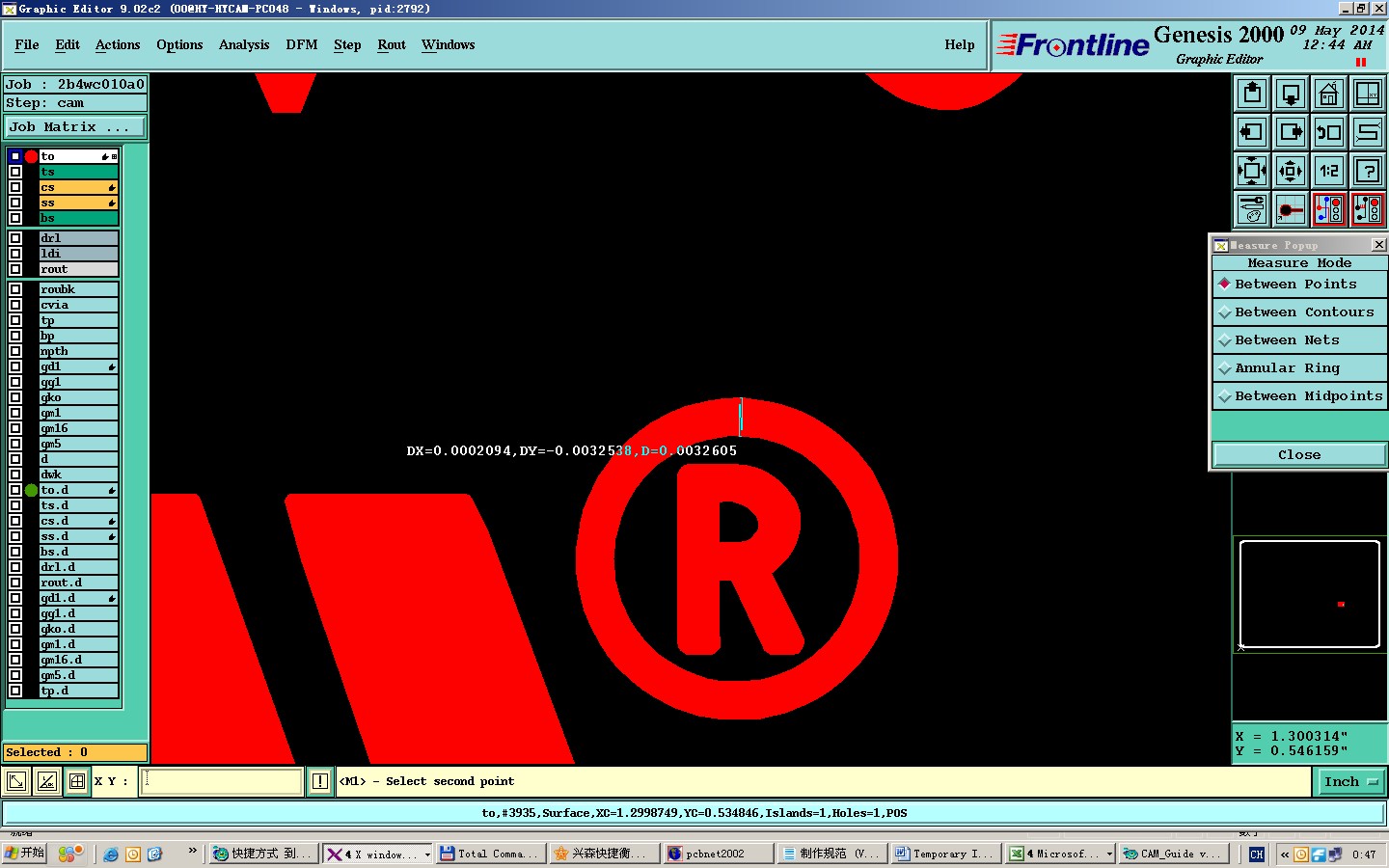Toggle checkbox for layer gko
This screenshot has width=1389, height=868.
pos(15,397)
